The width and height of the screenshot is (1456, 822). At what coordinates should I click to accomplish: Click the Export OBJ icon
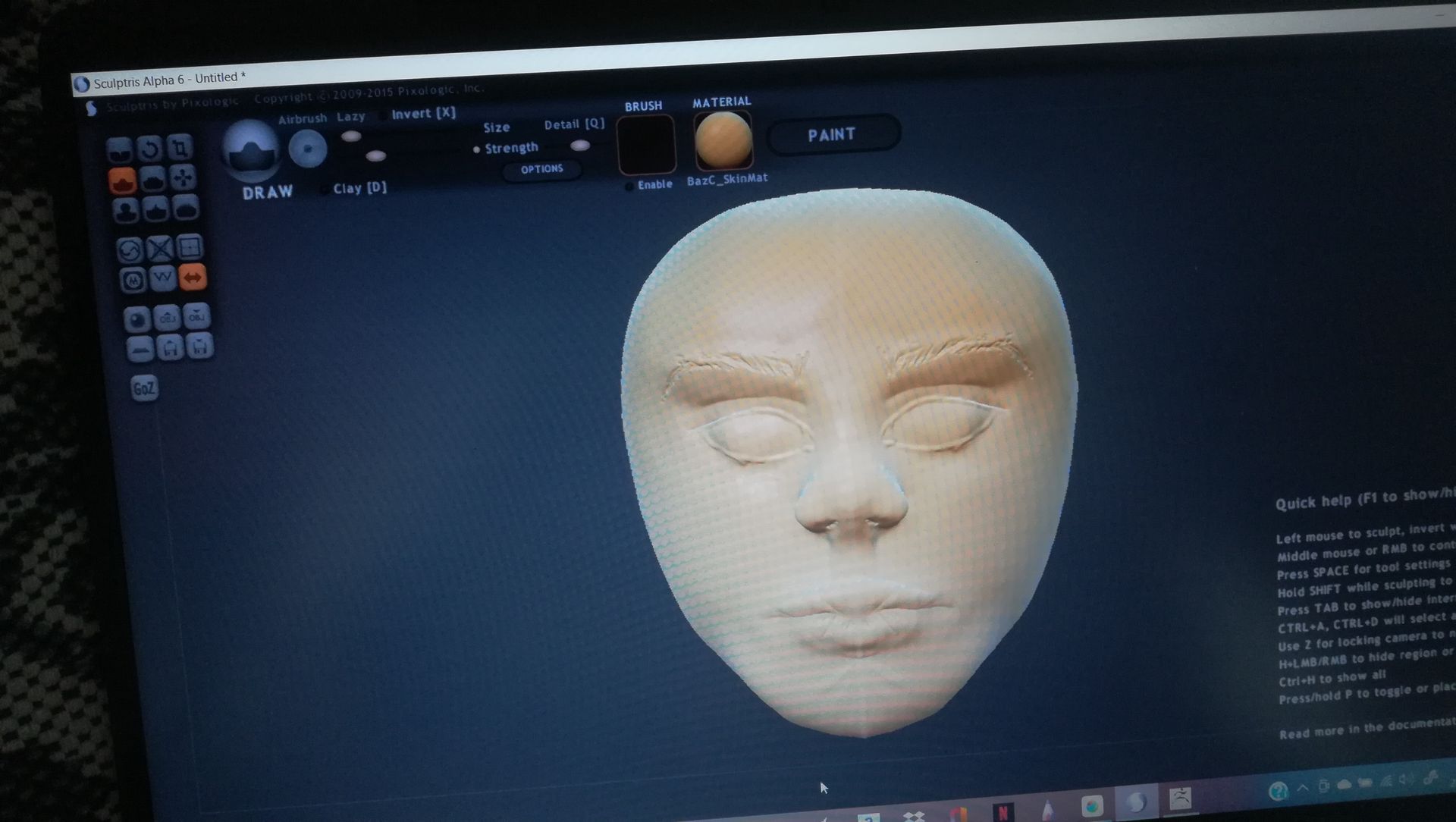point(196,316)
